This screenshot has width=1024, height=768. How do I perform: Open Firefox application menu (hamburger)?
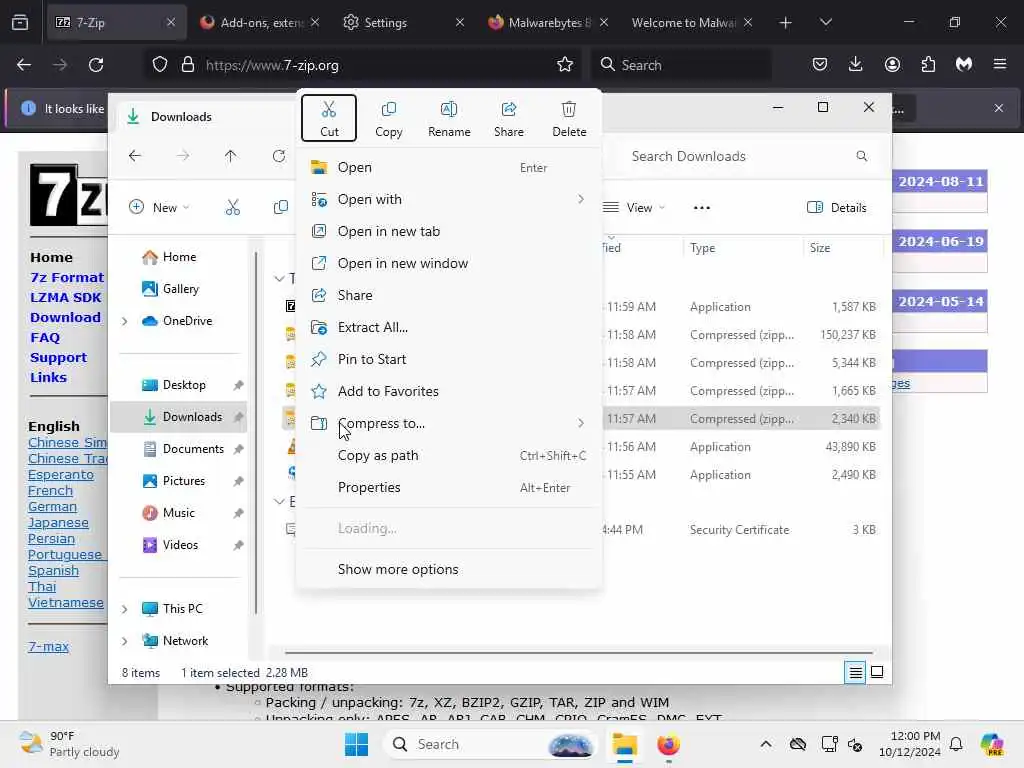pos(1000,65)
